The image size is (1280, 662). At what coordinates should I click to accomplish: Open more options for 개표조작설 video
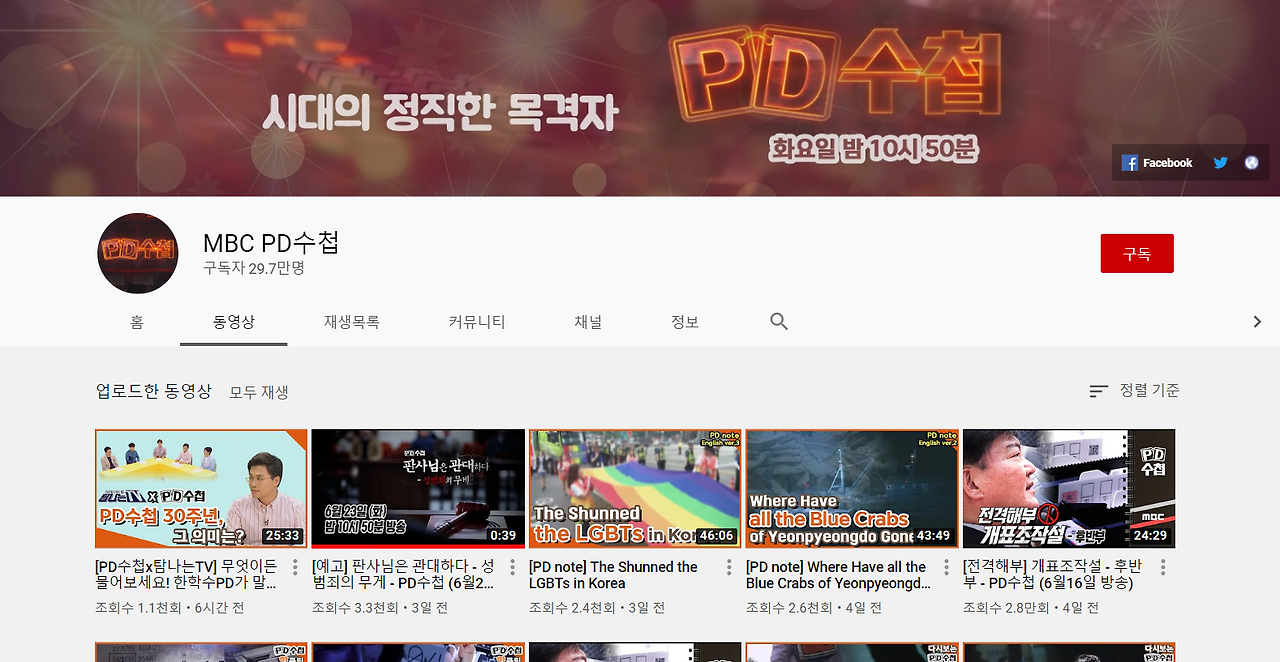(1163, 568)
